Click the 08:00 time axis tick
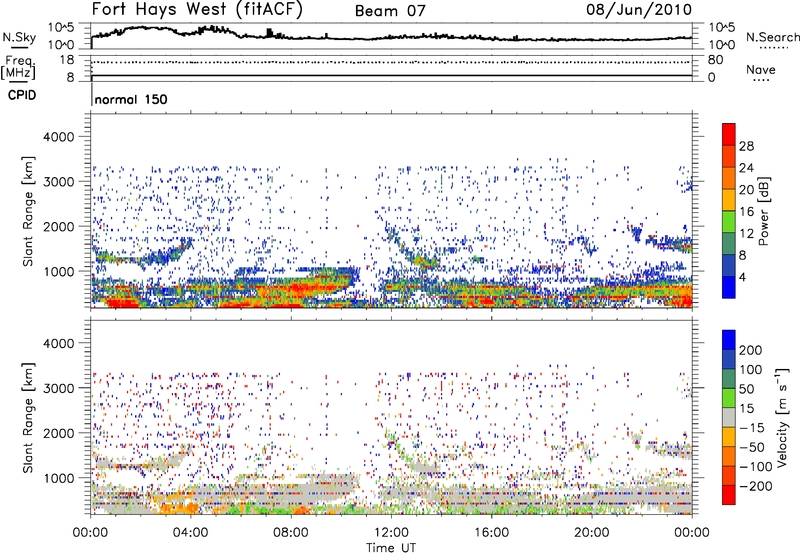 (290, 533)
